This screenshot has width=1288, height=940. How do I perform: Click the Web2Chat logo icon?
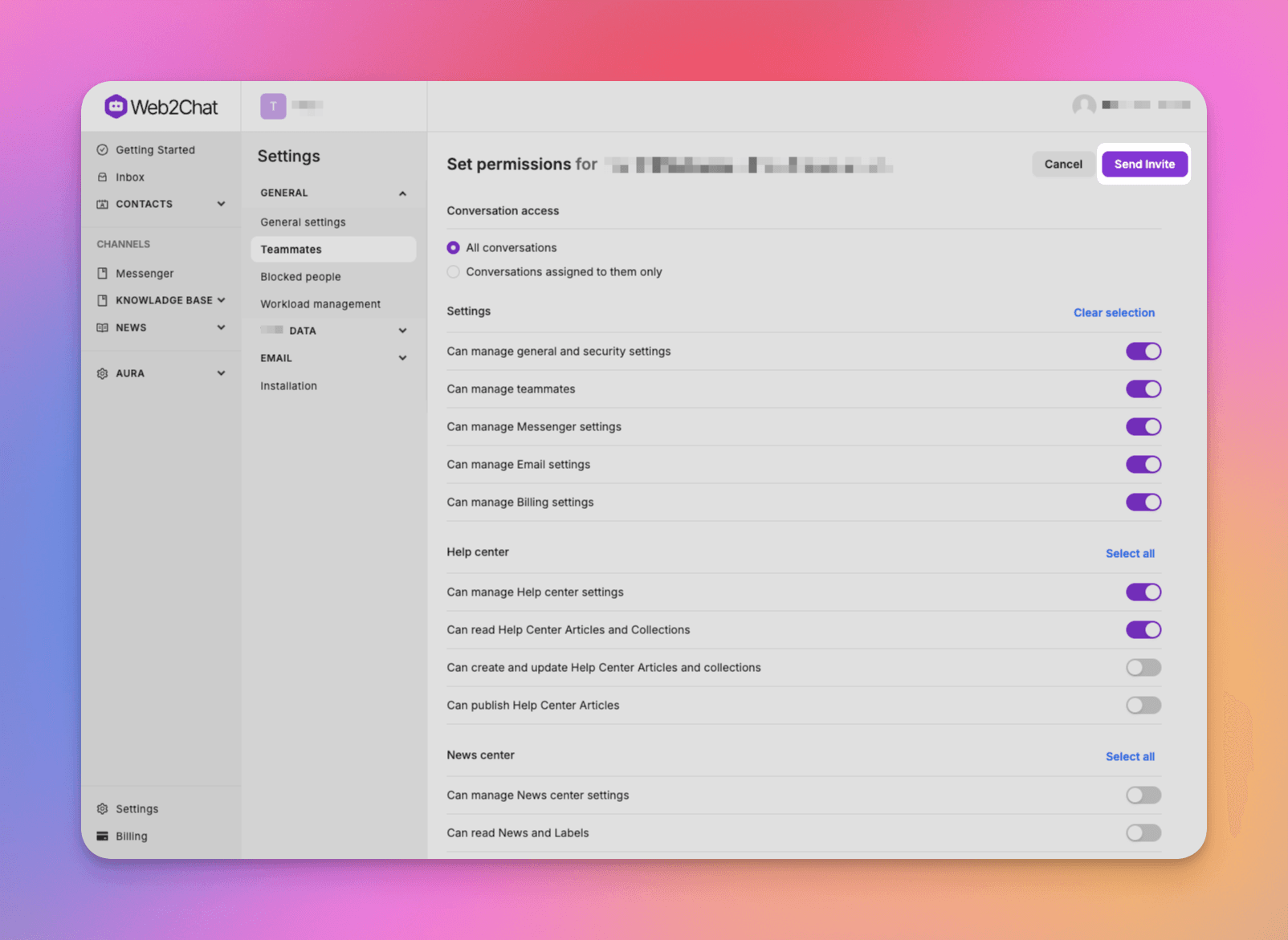(116, 106)
